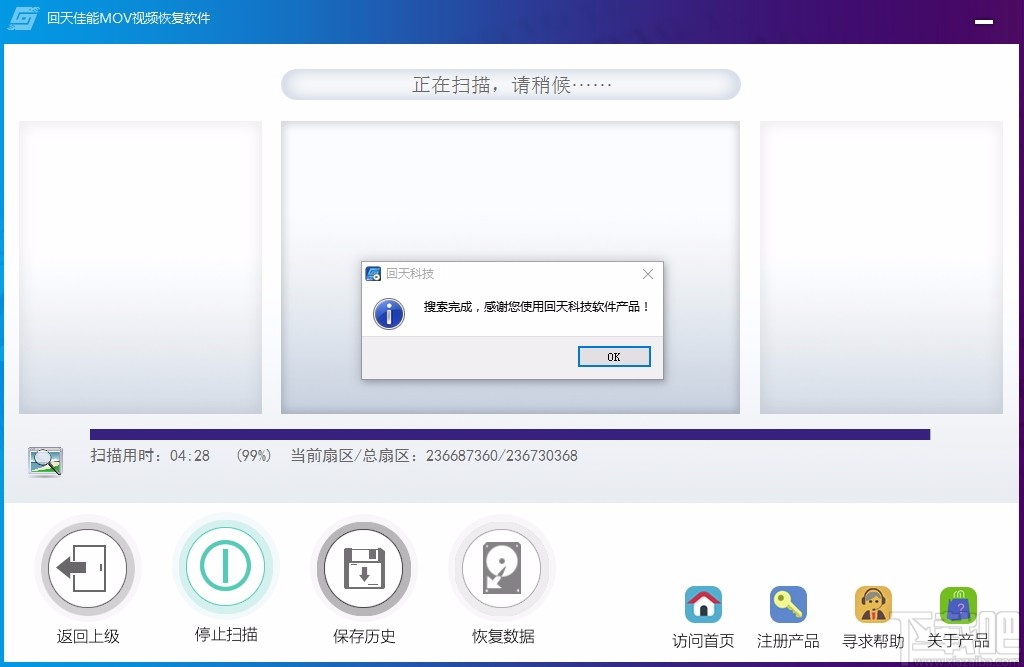Image resolution: width=1024 pixels, height=667 pixels.
Task: Select the sector count text 236687360/236730368
Action: 500,456
